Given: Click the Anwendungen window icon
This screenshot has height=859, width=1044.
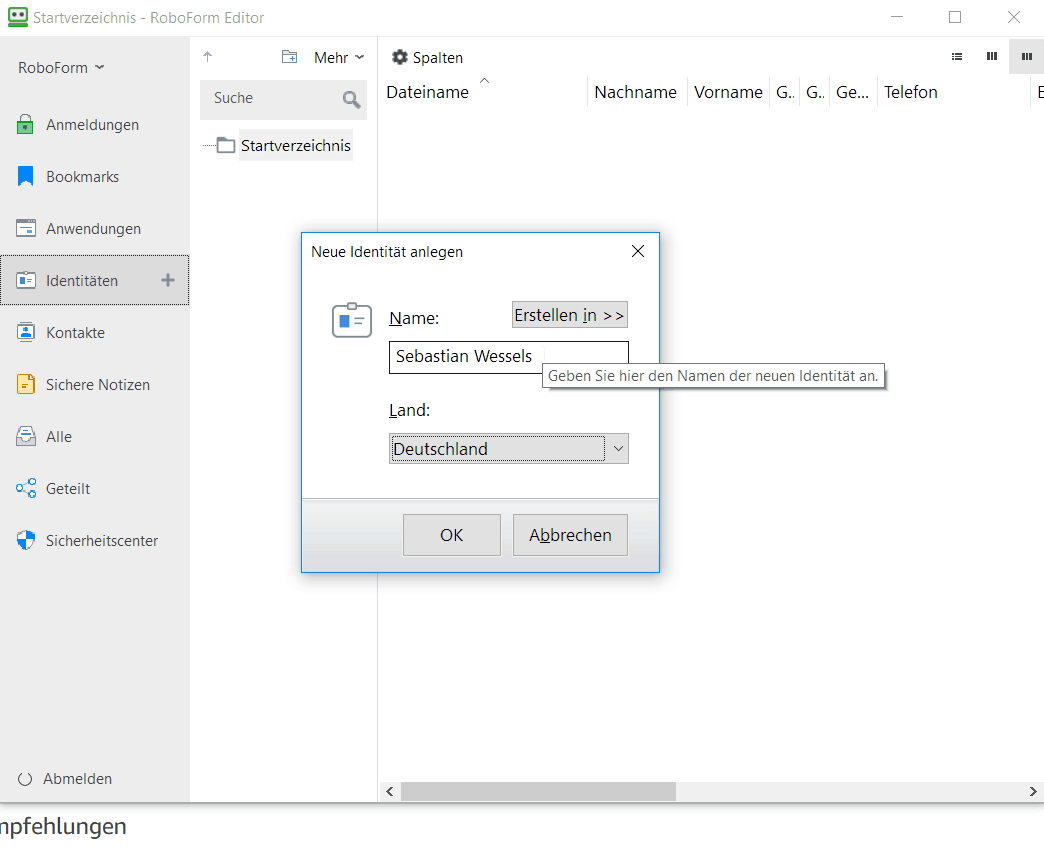Looking at the screenshot, I should (x=25, y=228).
